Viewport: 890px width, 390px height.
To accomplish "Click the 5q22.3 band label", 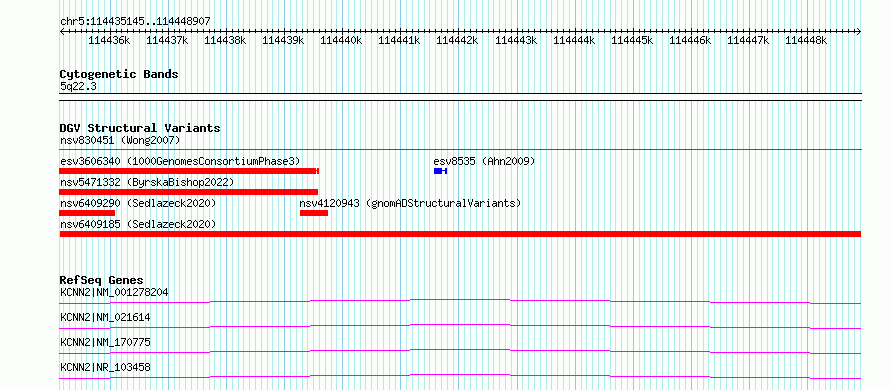I will (x=78, y=87).
